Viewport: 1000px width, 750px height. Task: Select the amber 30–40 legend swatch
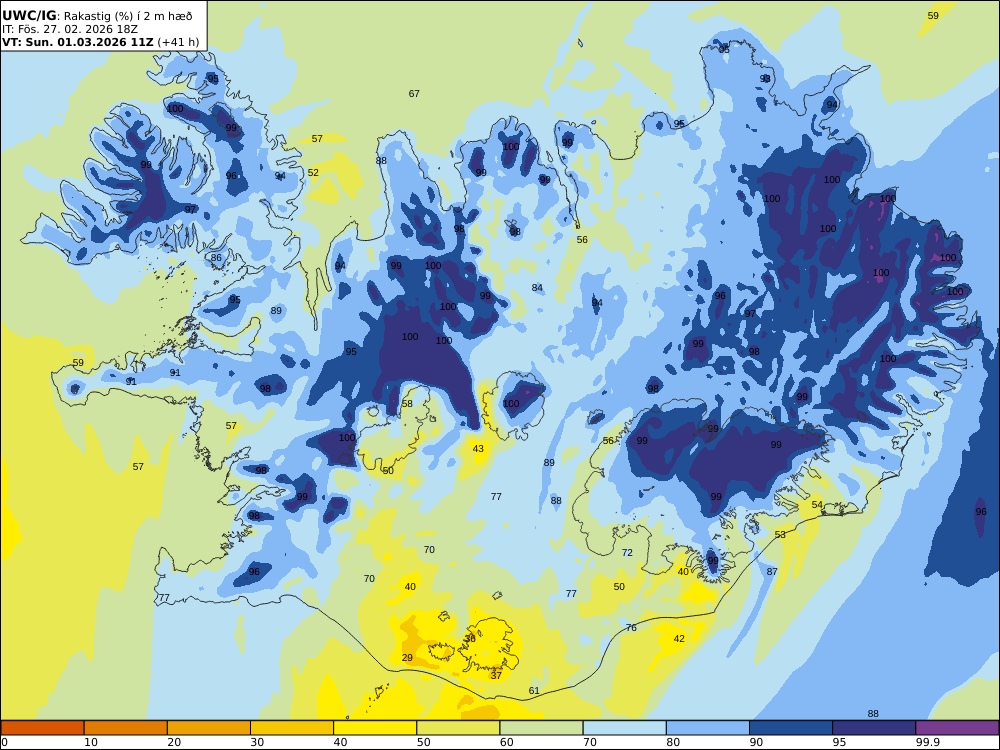click(292, 728)
